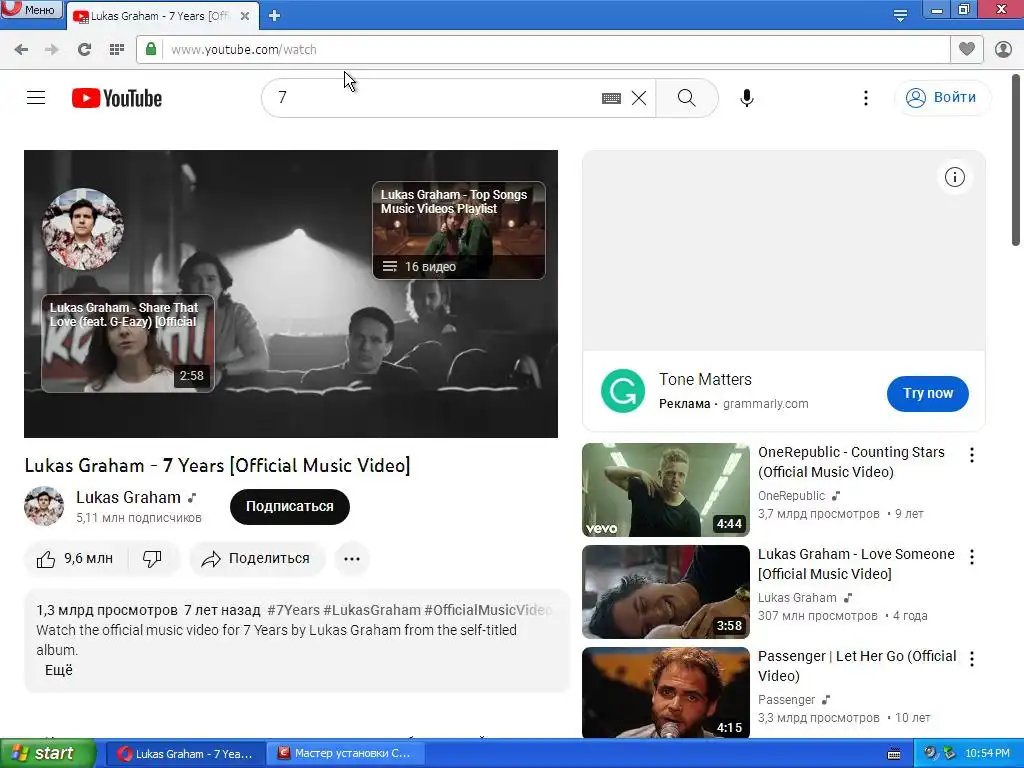
Task: Click the green security padlock icon
Action: (x=151, y=49)
